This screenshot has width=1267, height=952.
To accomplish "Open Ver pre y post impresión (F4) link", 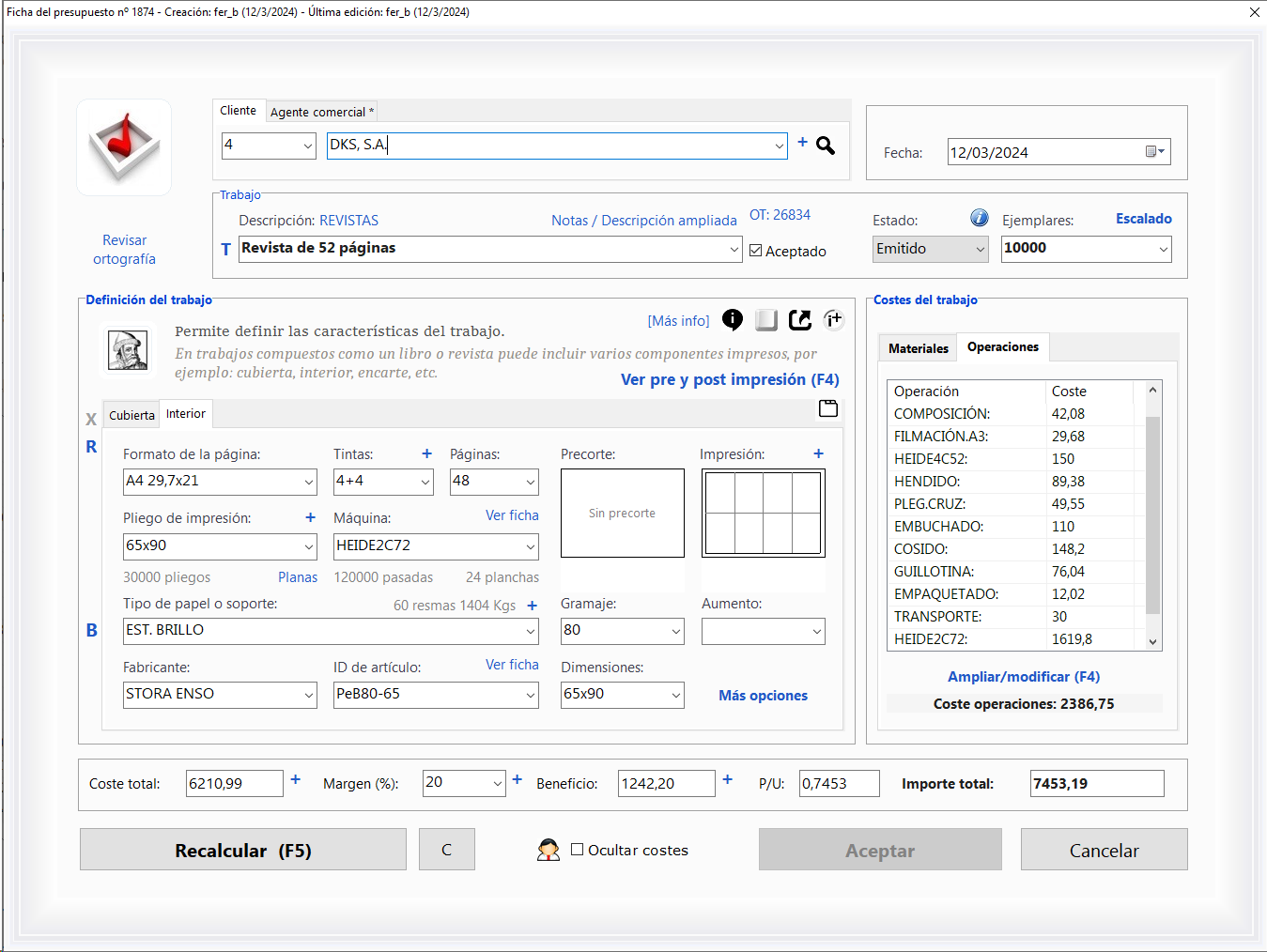I will [x=730, y=379].
